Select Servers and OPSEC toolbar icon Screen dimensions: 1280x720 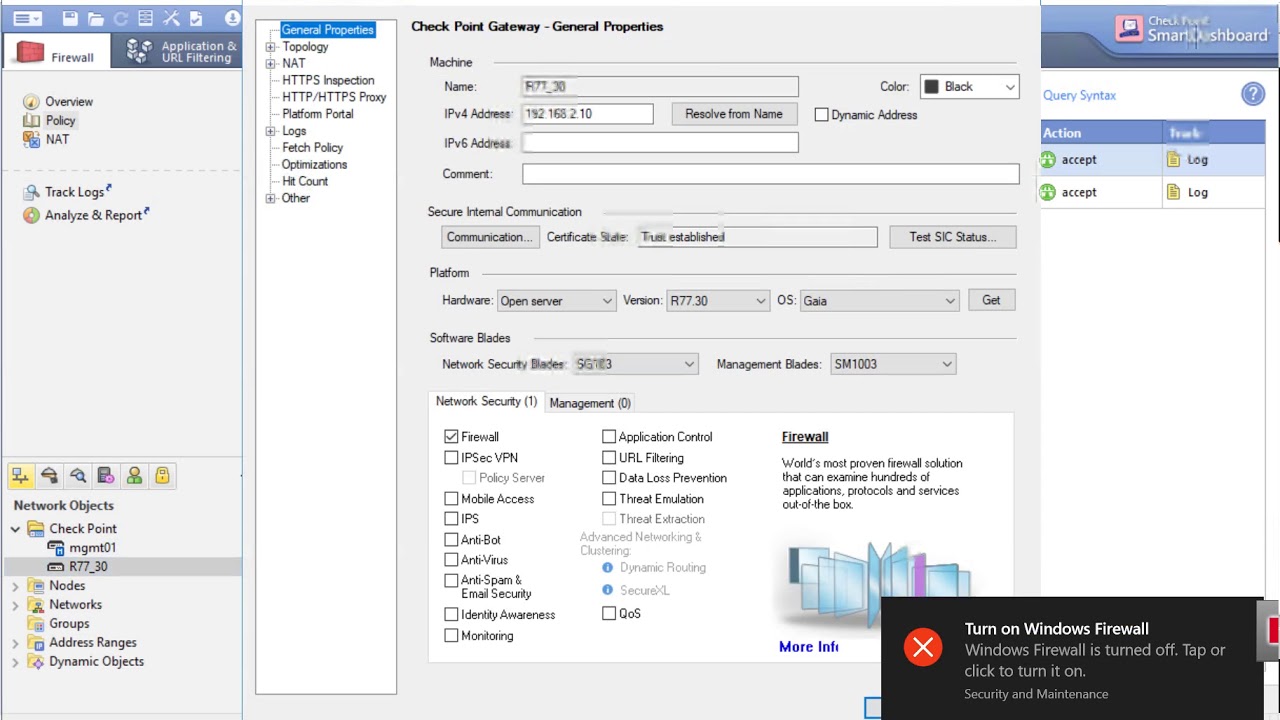click(x=106, y=476)
